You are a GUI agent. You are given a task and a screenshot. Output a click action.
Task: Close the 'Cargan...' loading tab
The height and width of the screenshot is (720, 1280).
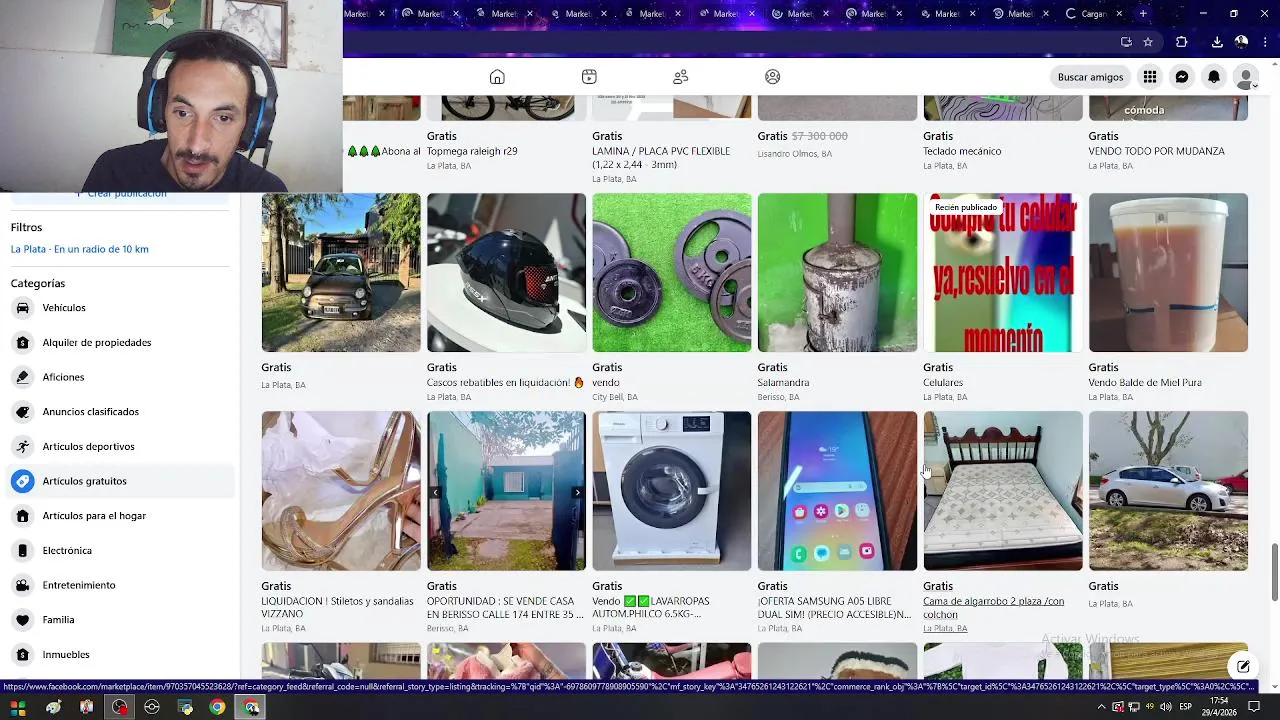click(1119, 14)
